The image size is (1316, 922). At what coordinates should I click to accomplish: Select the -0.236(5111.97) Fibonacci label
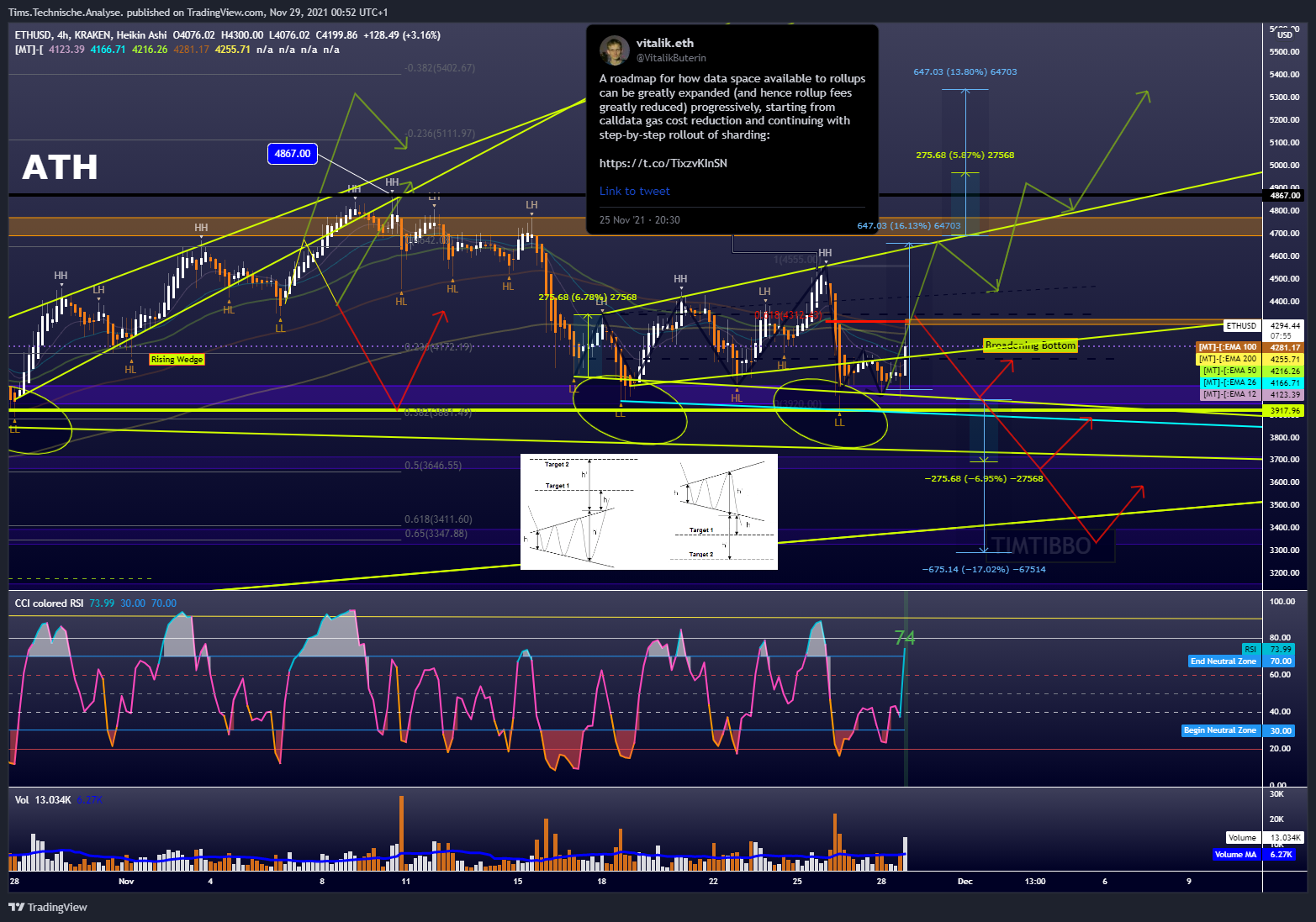point(440,134)
